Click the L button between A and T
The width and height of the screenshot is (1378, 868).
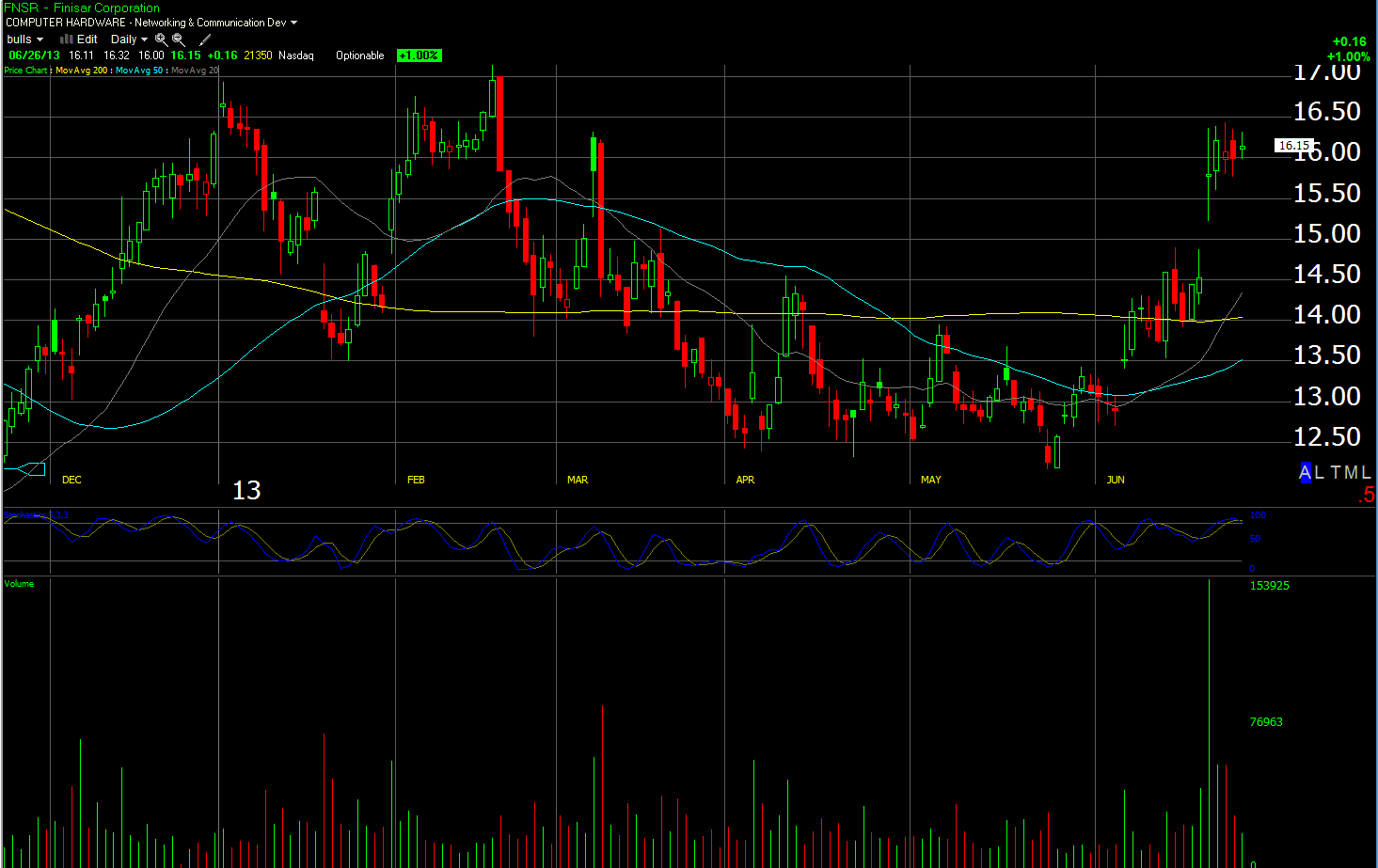[x=1320, y=472]
